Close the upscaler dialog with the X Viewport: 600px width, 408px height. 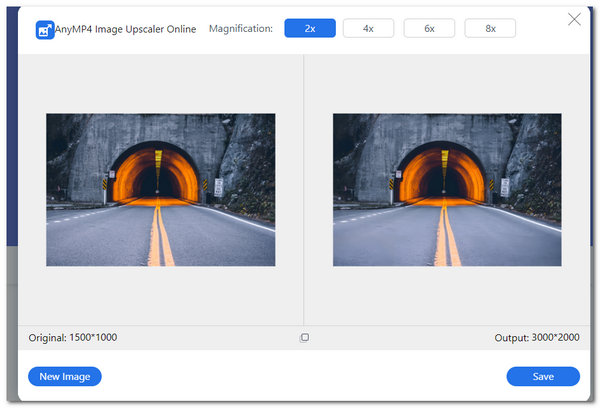point(574,19)
